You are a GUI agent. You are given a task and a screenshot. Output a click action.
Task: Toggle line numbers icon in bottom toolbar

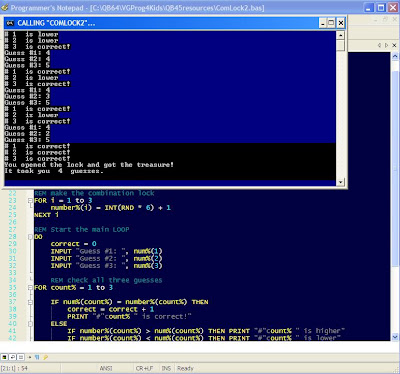point(21,357)
